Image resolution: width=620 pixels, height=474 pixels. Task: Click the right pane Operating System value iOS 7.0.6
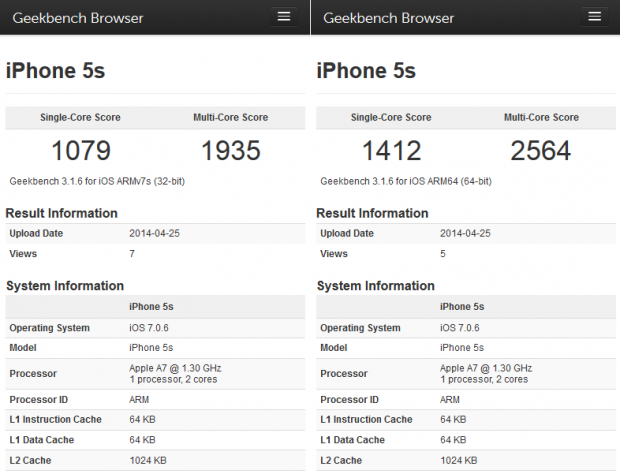click(x=459, y=328)
